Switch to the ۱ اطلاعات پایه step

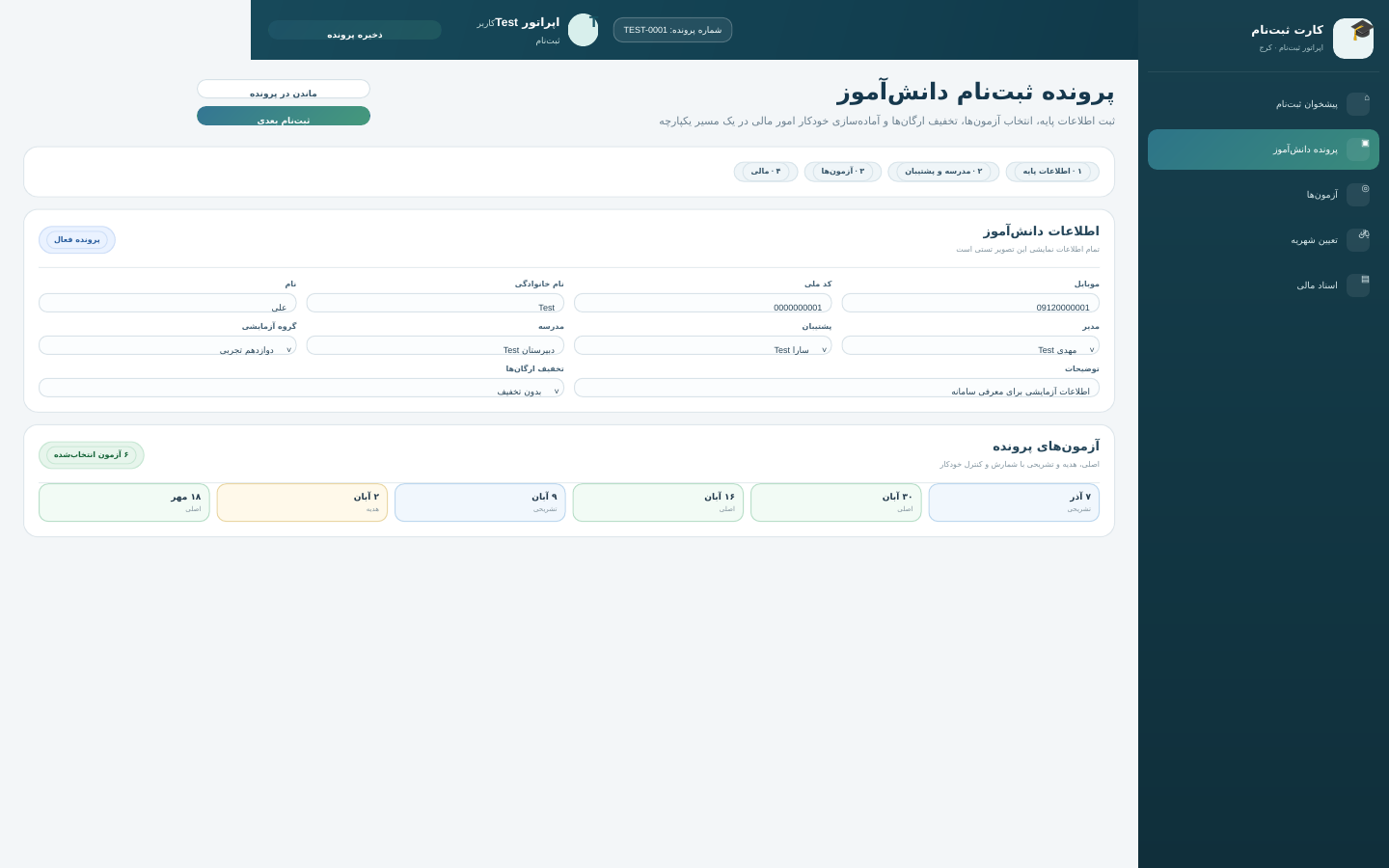[x=1052, y=172]
